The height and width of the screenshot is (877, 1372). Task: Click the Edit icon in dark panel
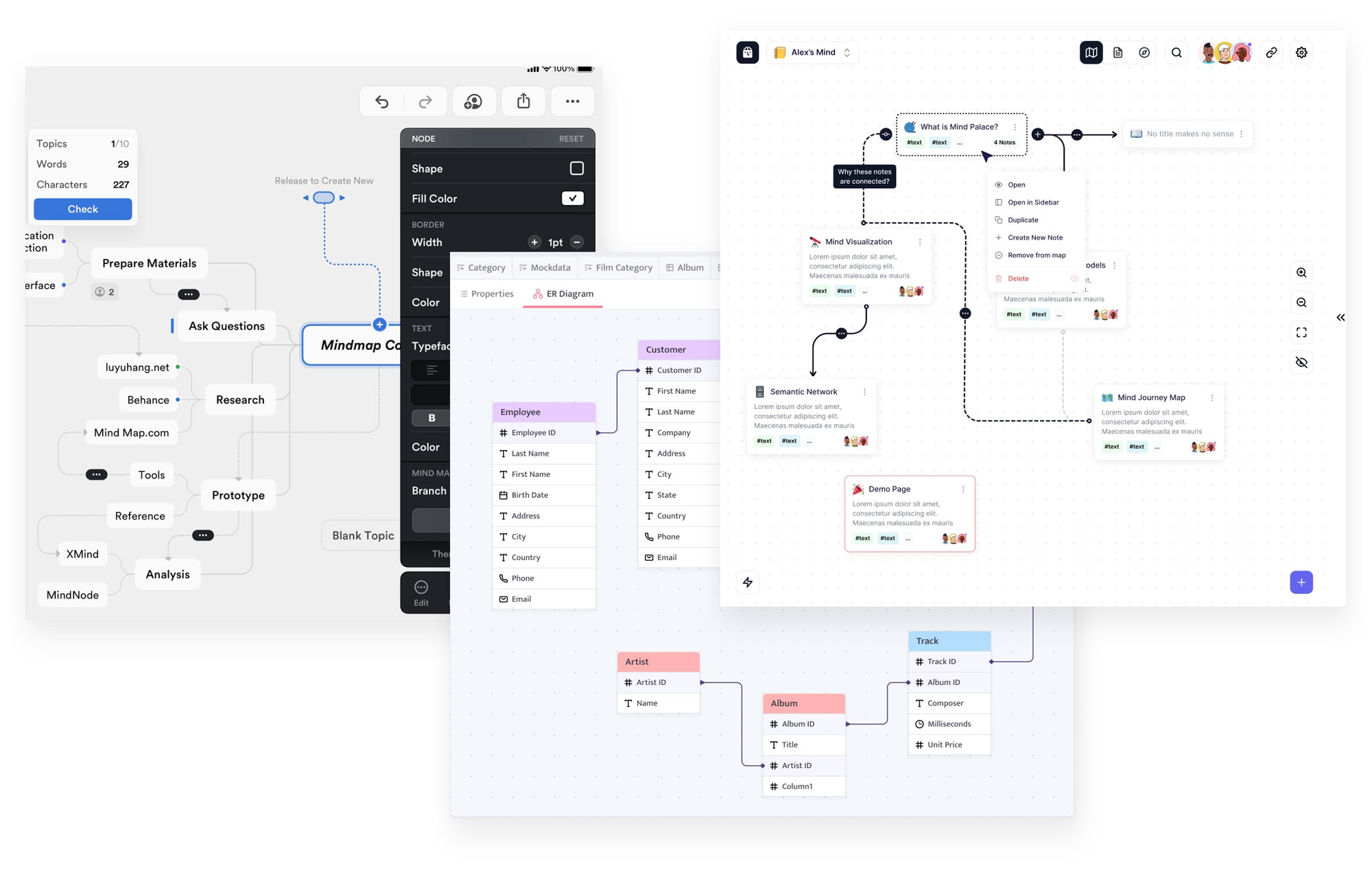pyautogui.click(x=421, y=594)
